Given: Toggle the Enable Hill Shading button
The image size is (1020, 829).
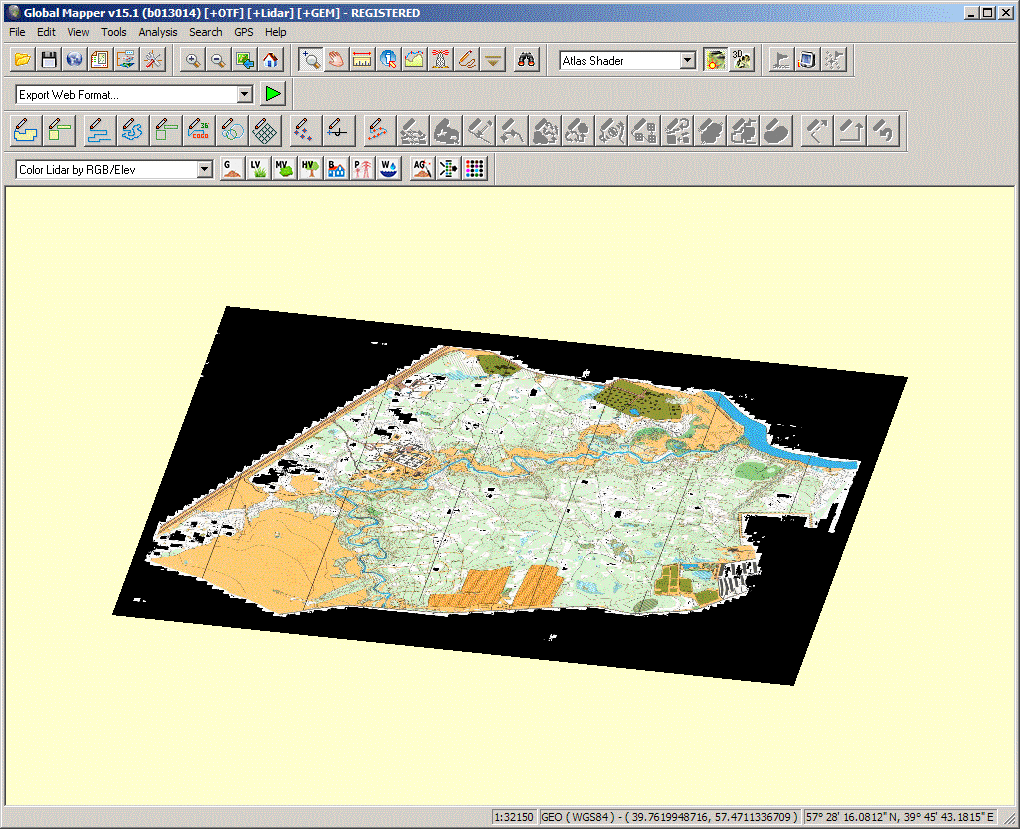Looking at the screenshot, I should click(x=714, y=60).
